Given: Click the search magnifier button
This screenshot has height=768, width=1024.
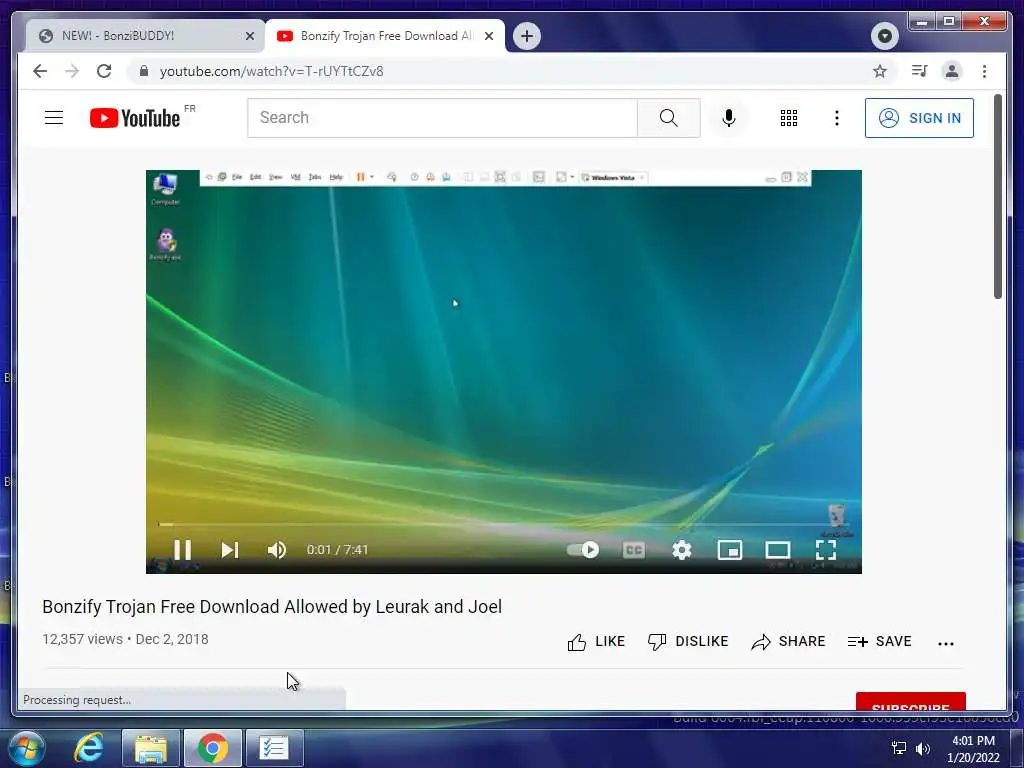Looking at the screenshot, I should [668, 118].
